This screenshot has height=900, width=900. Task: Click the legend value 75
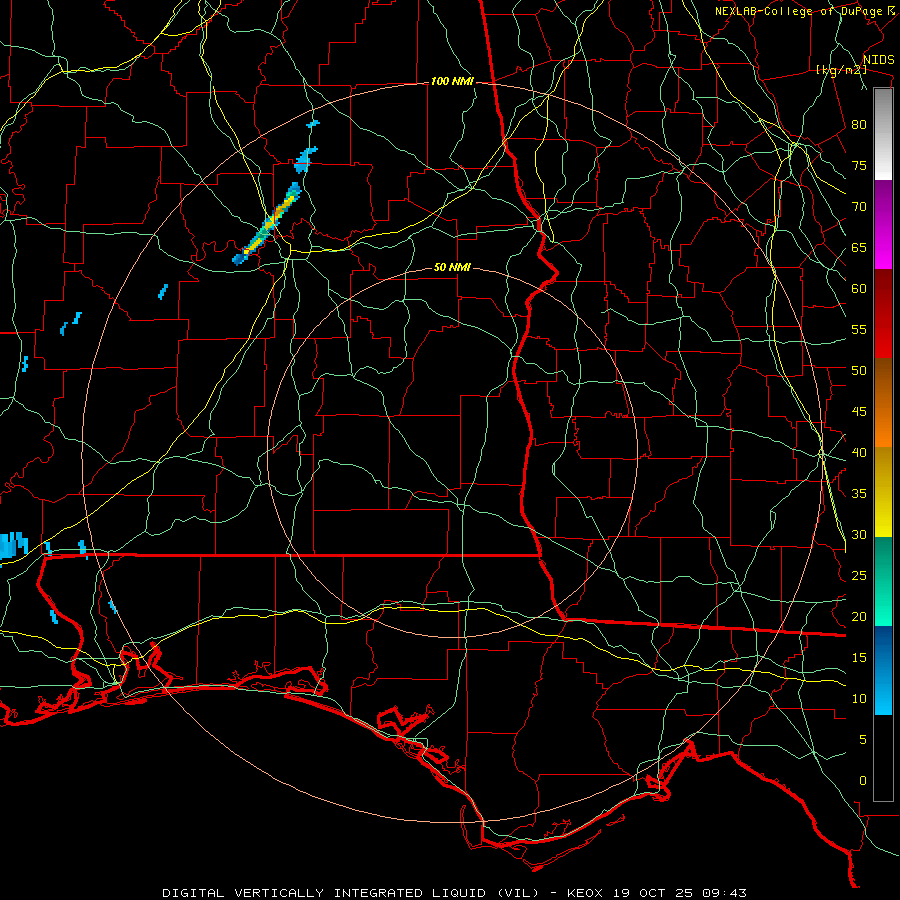(x=859, y=166)
